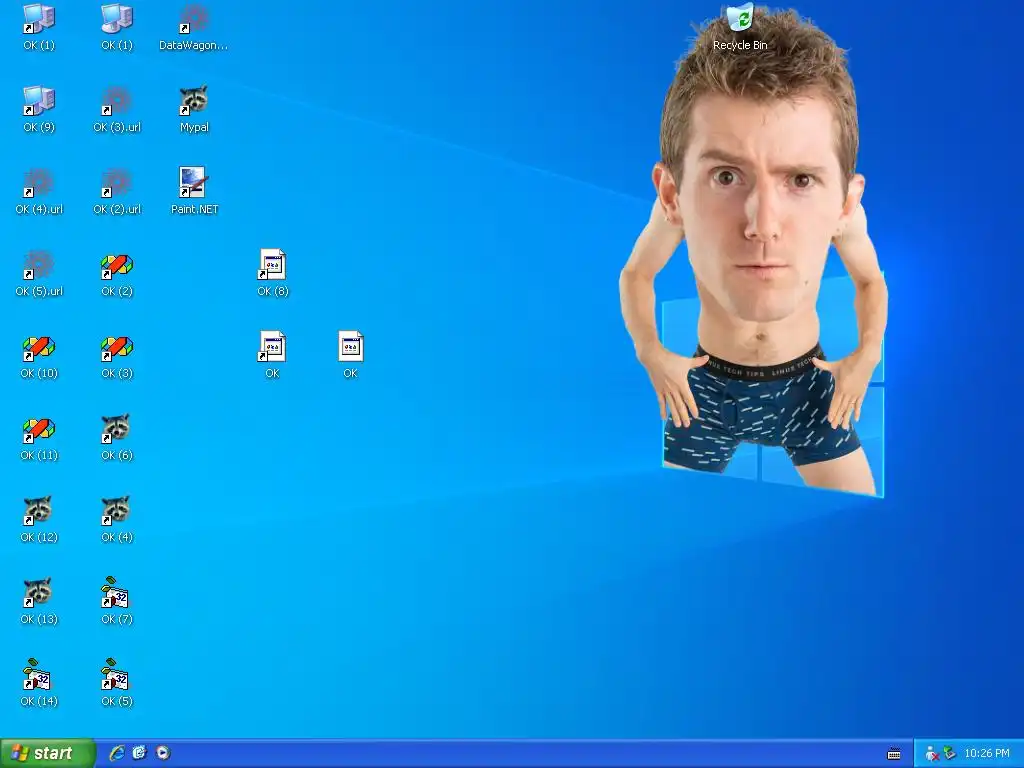Click the OK (3).url shortcut icon
The width and height of the screenshot is (1024, 768).
117,109
